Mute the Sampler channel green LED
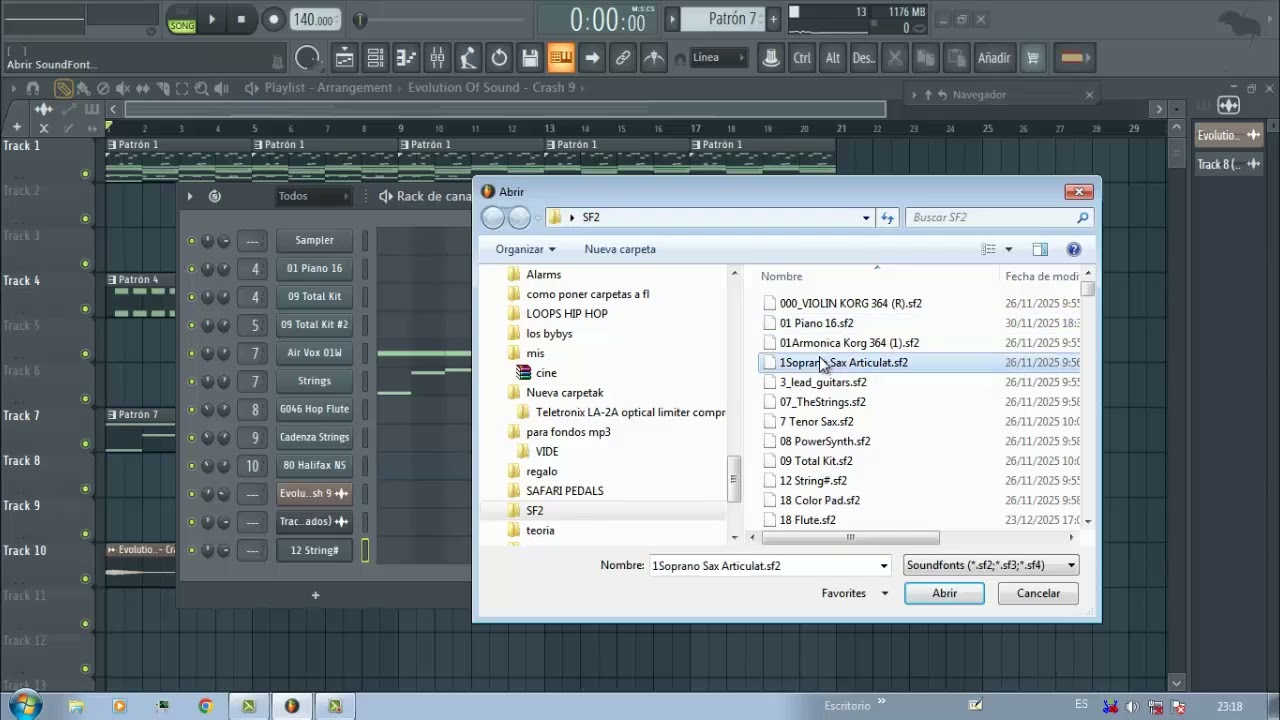The width and height of the screenshot is (1280, 720). (191, 241)
